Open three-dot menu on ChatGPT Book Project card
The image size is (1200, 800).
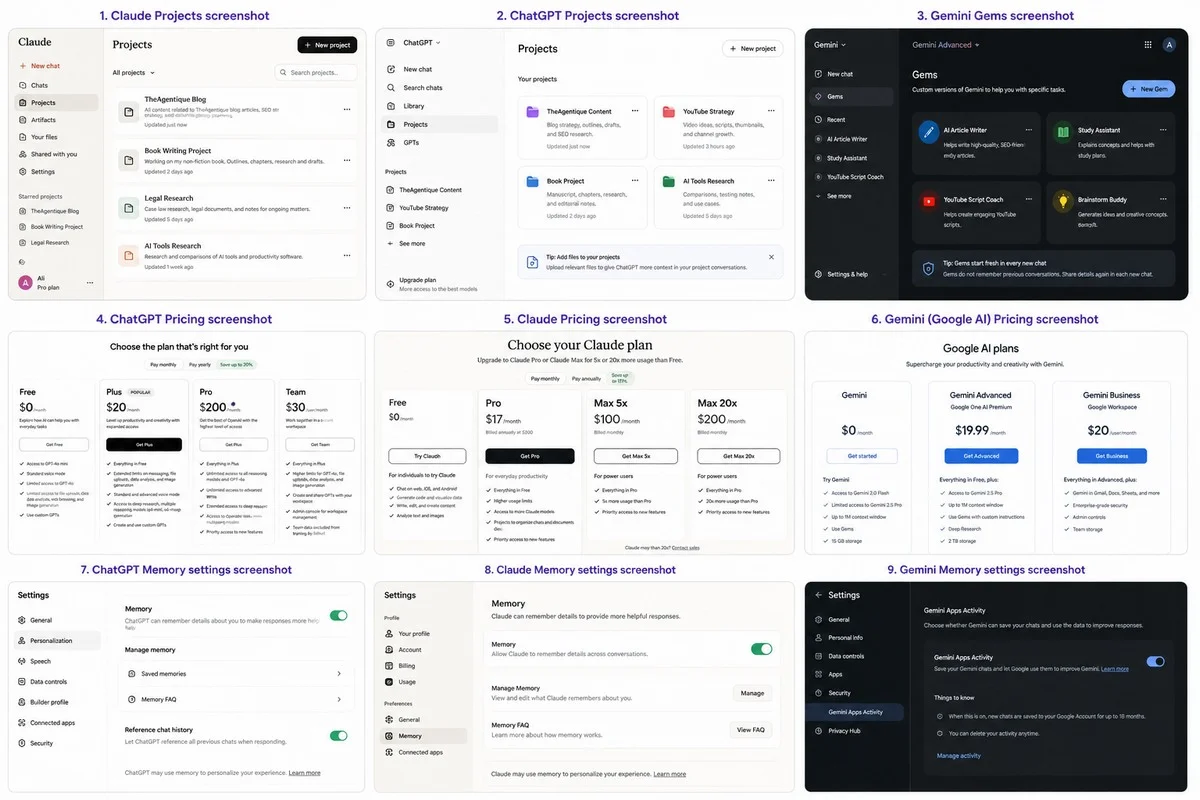[635, 181]
